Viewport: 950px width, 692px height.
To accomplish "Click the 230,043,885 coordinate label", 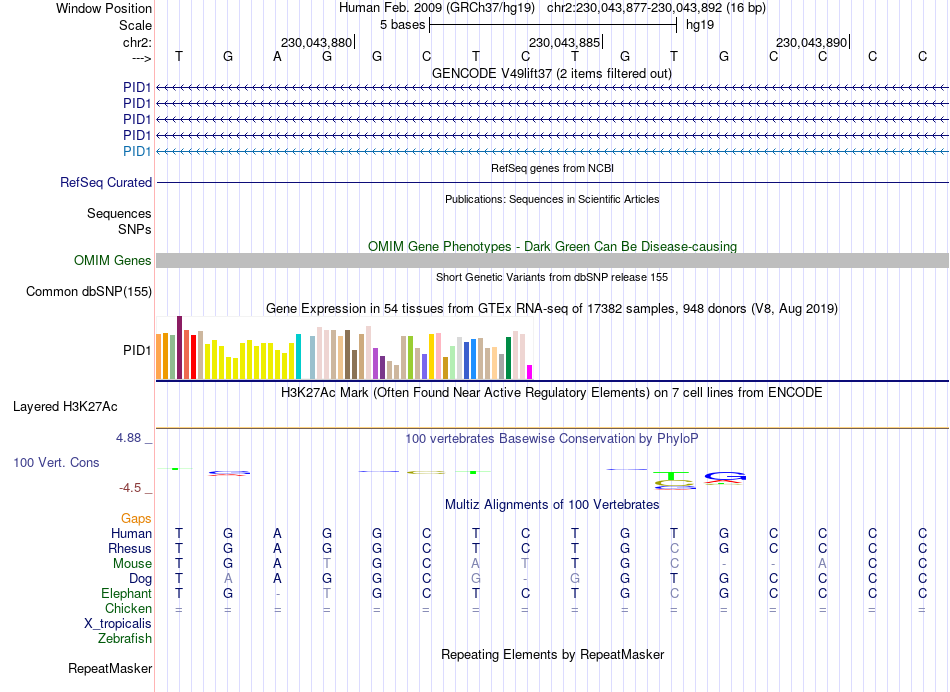I will (x=564, y=42).
